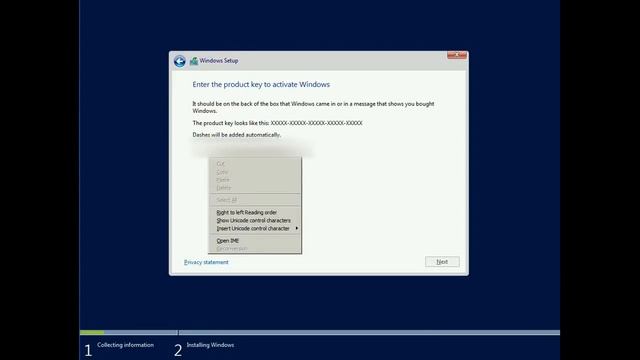This screenshot has height=360, width=640.
Task: Click 'Dashes will be added automatically' text
Action: [237, 135]
